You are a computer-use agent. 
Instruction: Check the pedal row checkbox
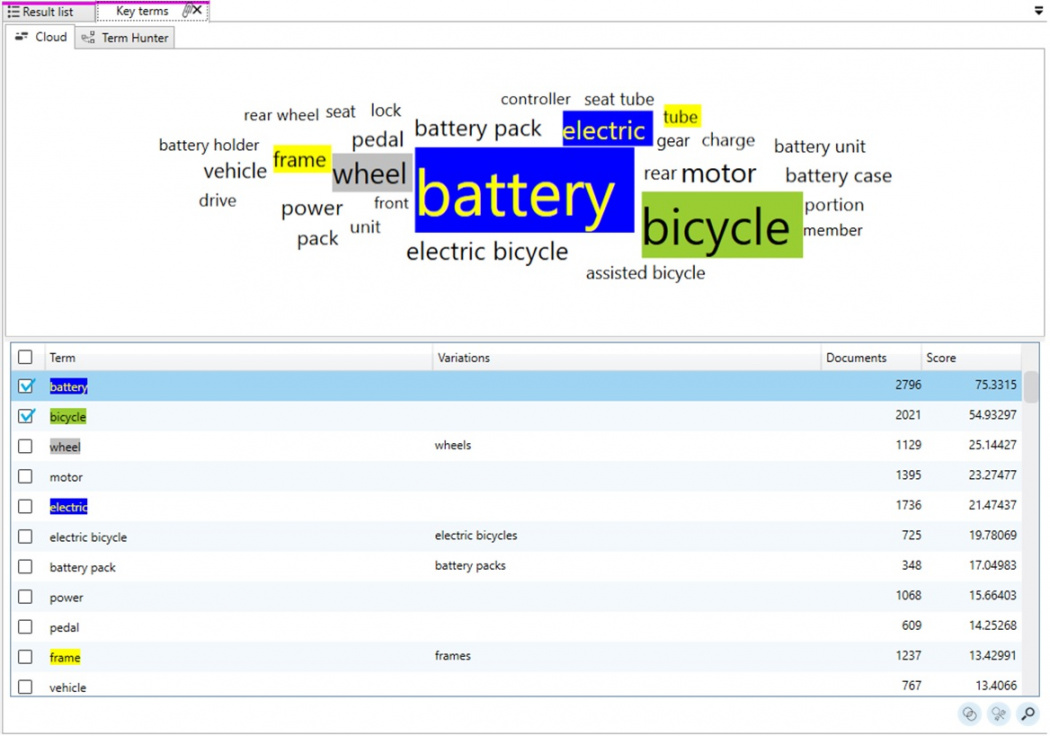point(25,627)
